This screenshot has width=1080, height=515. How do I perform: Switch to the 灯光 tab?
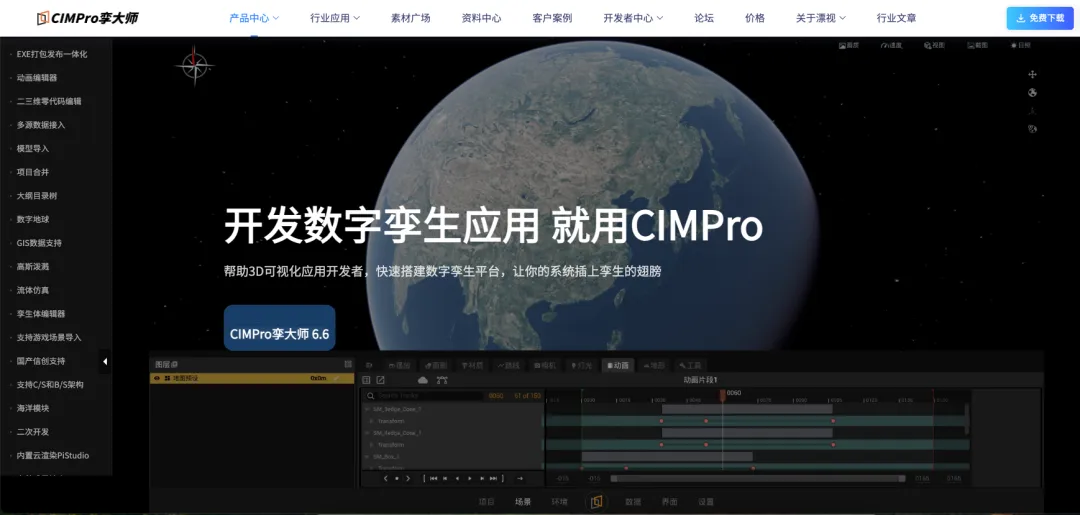pos(581,366)
